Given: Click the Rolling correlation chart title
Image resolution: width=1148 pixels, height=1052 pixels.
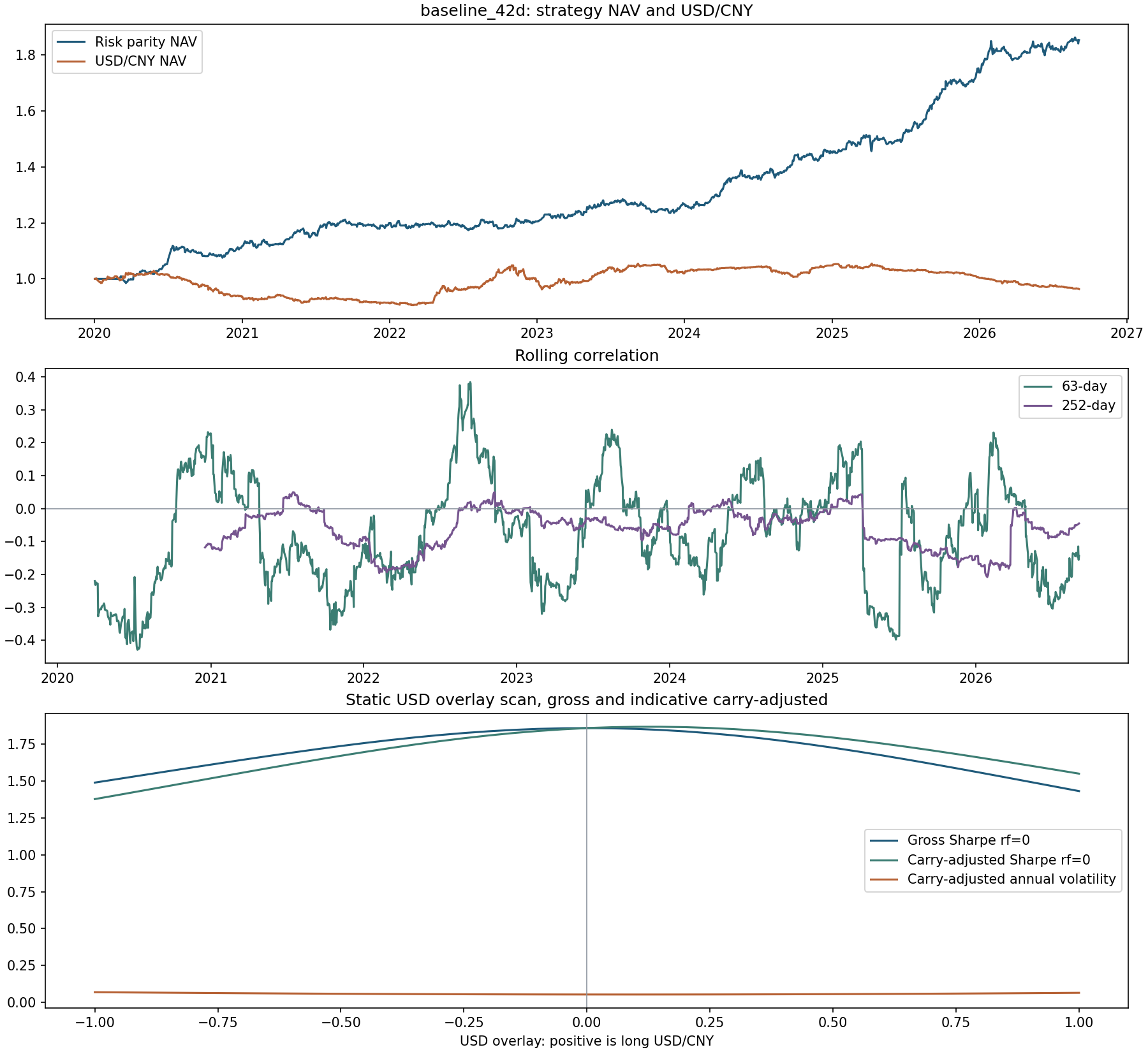Looking at the screenshot, I should click(x=587, y=355).
